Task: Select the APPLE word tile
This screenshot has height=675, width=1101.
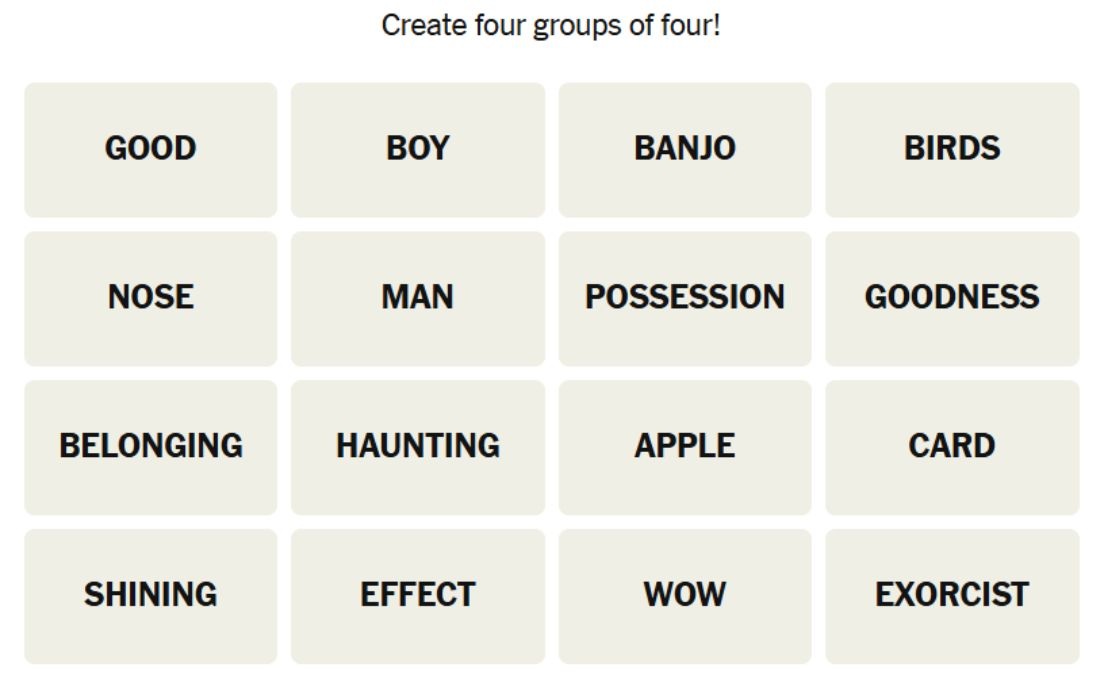Action: [685, 447]
